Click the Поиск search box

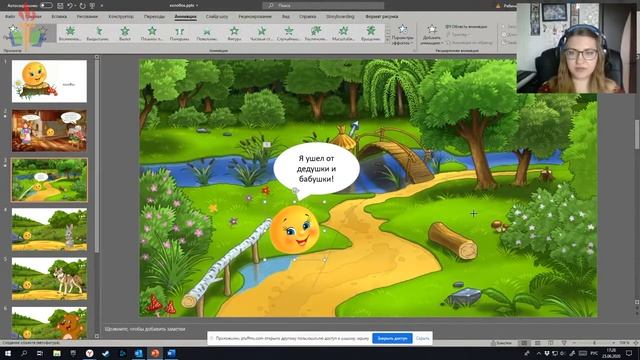tap(323, 6)
